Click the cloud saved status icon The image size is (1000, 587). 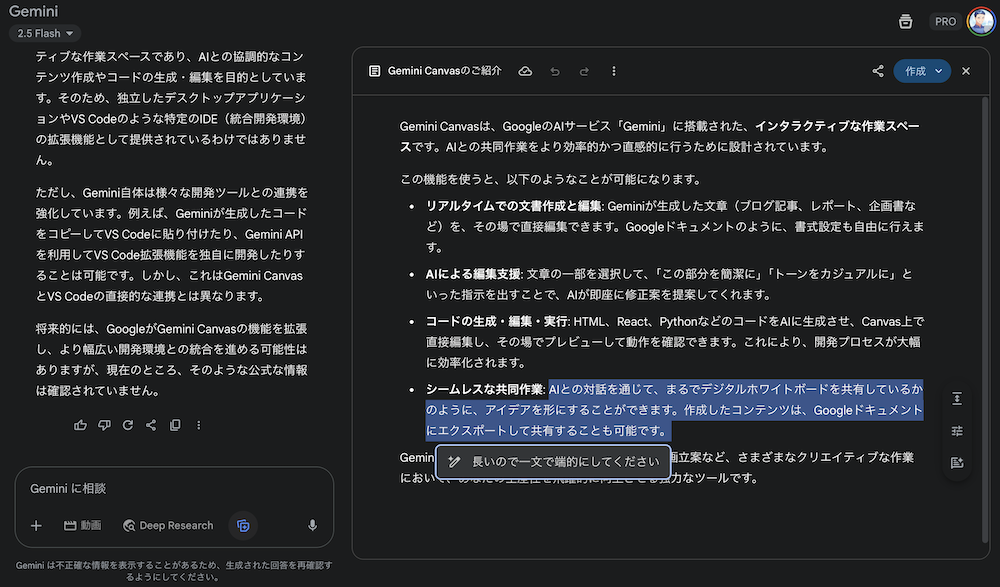coord(525,71)
